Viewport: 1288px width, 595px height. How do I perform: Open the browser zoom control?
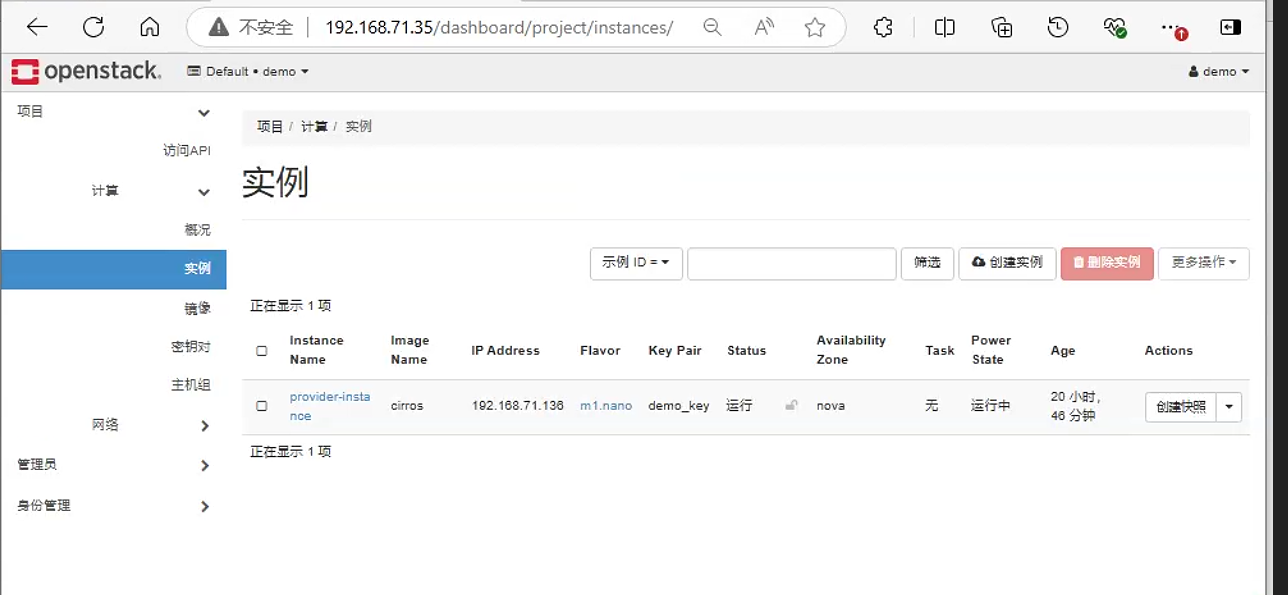pos(712,27)
